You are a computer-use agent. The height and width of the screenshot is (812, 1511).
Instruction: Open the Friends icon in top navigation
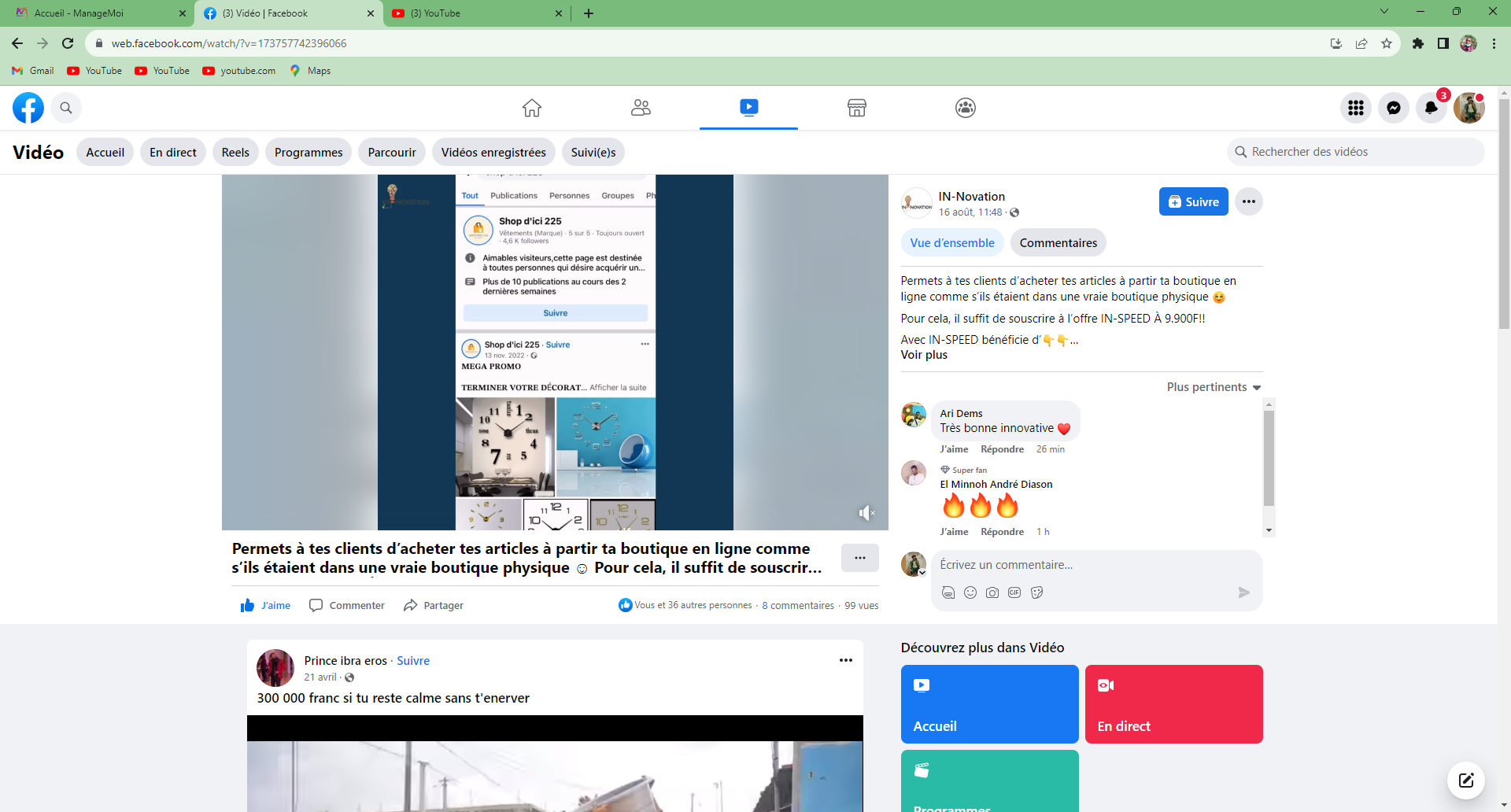click(641, 108)
